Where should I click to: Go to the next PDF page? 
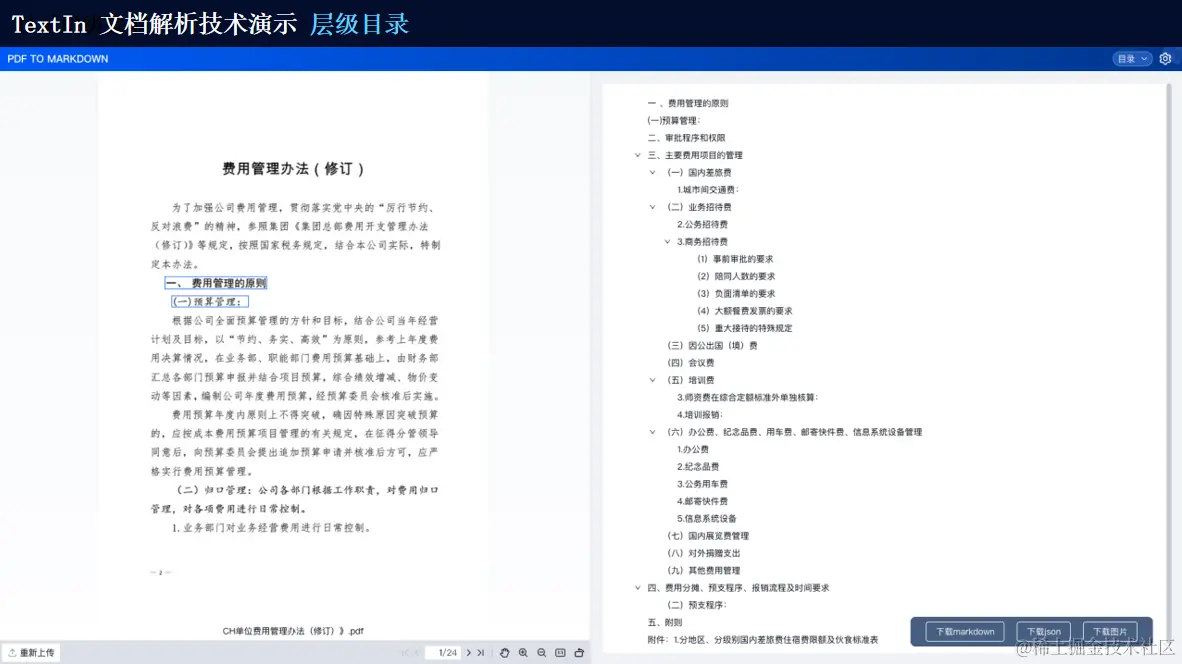coord(468,653)
